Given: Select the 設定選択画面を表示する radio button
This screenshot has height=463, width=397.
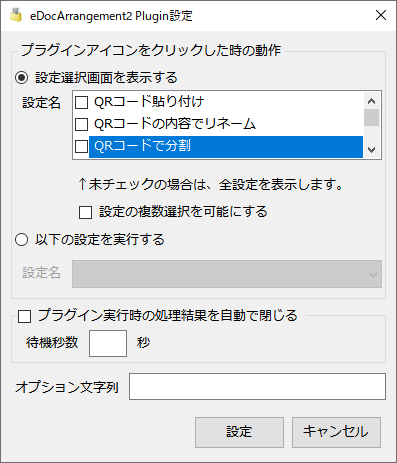Looking at the screenshot, I should click(22, 78).
